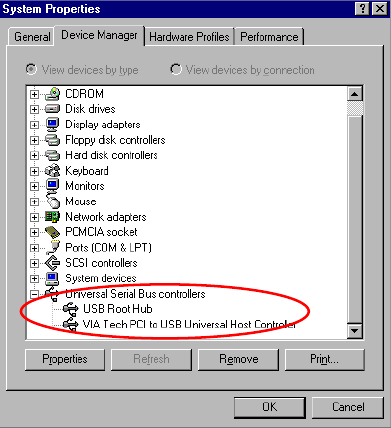Select the Mouse device icon
The image size is (391, 428).
click(52, 200)
